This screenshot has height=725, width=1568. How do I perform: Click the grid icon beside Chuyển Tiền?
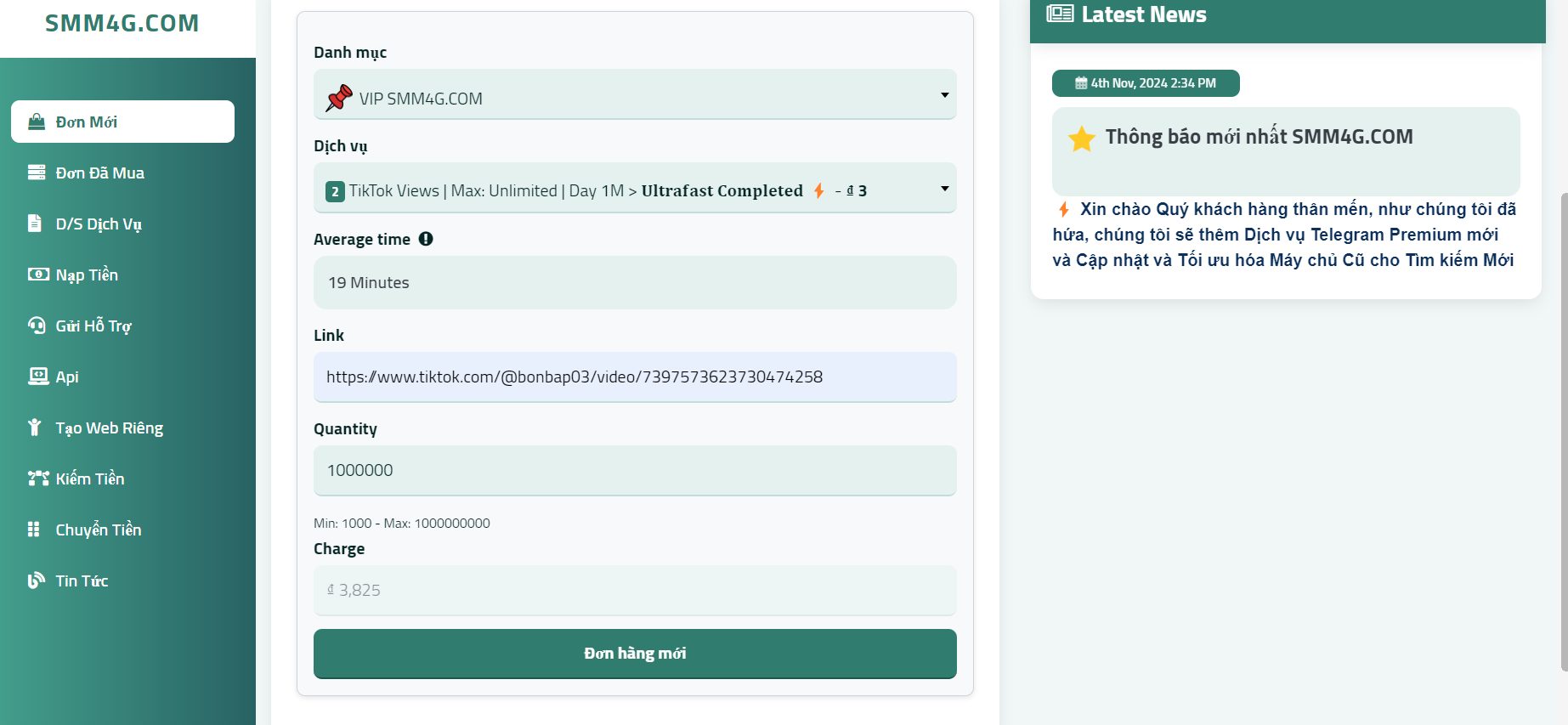(x=34, y=530)
